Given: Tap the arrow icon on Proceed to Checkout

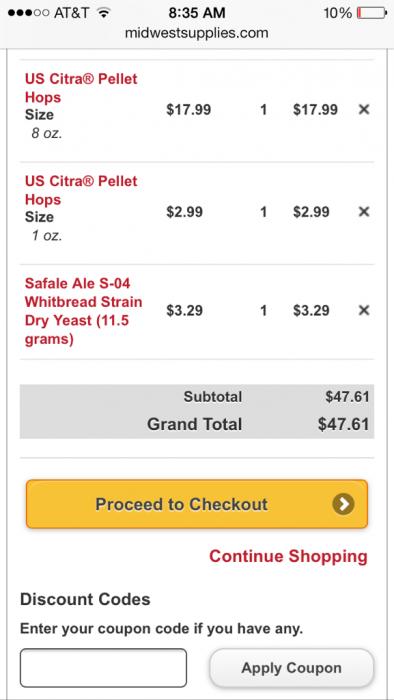Looking at the screenshot, I should [x=343, y=504].
